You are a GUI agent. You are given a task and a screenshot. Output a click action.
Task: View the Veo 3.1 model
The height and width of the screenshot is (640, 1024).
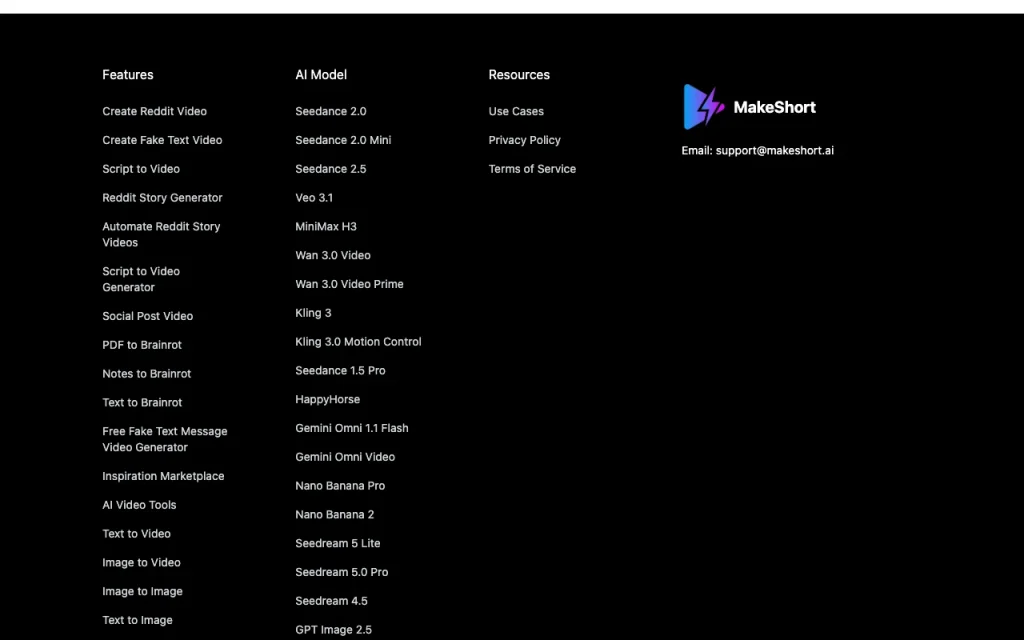[x=314, y=197]
